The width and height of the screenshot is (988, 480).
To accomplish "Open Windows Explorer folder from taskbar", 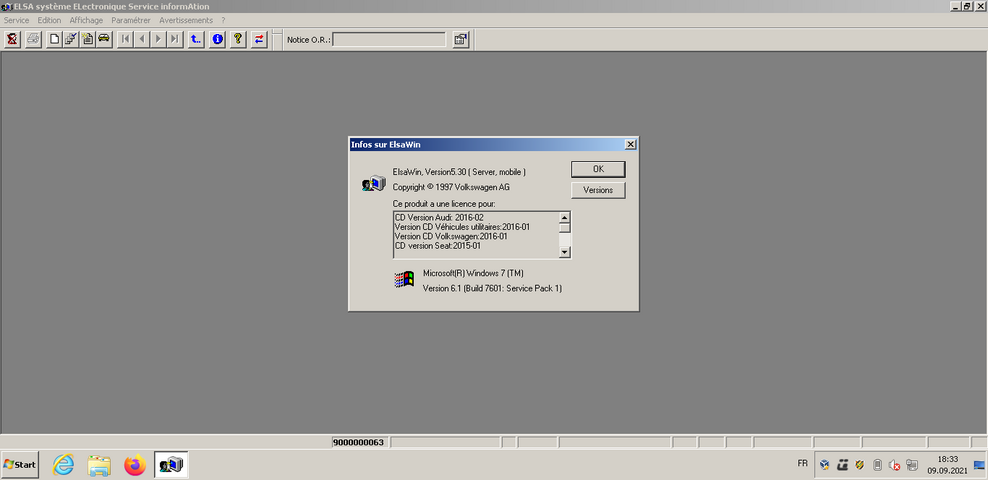I will (99, 466).
